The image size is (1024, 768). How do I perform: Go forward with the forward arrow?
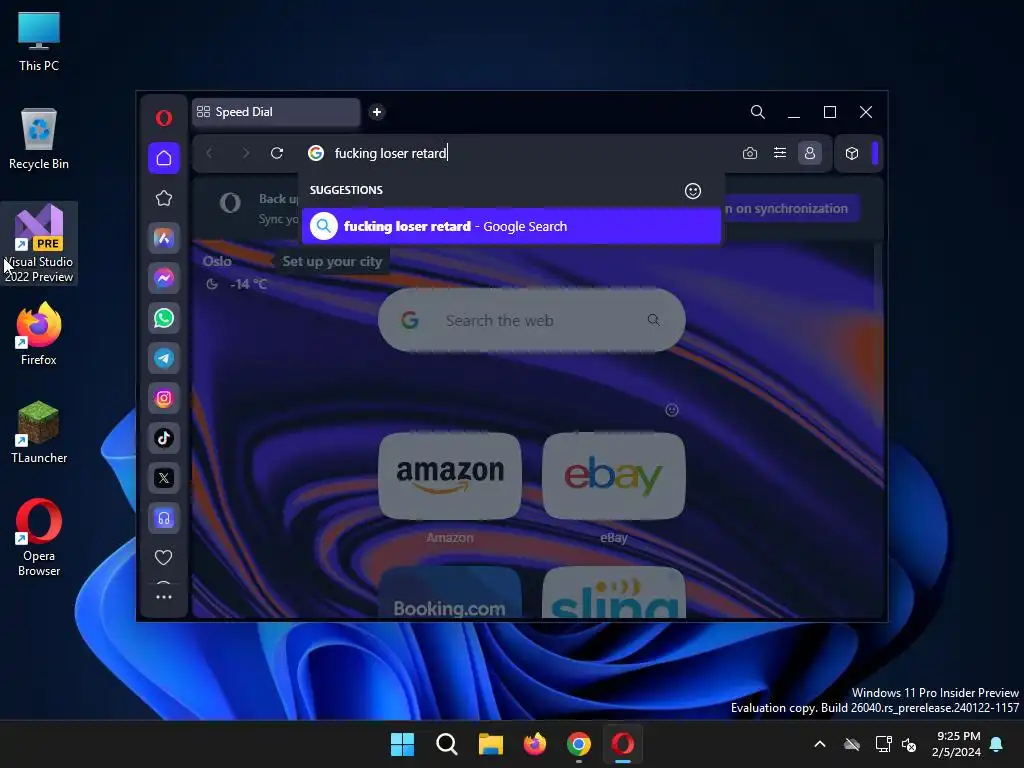click(x=246, y=153)
